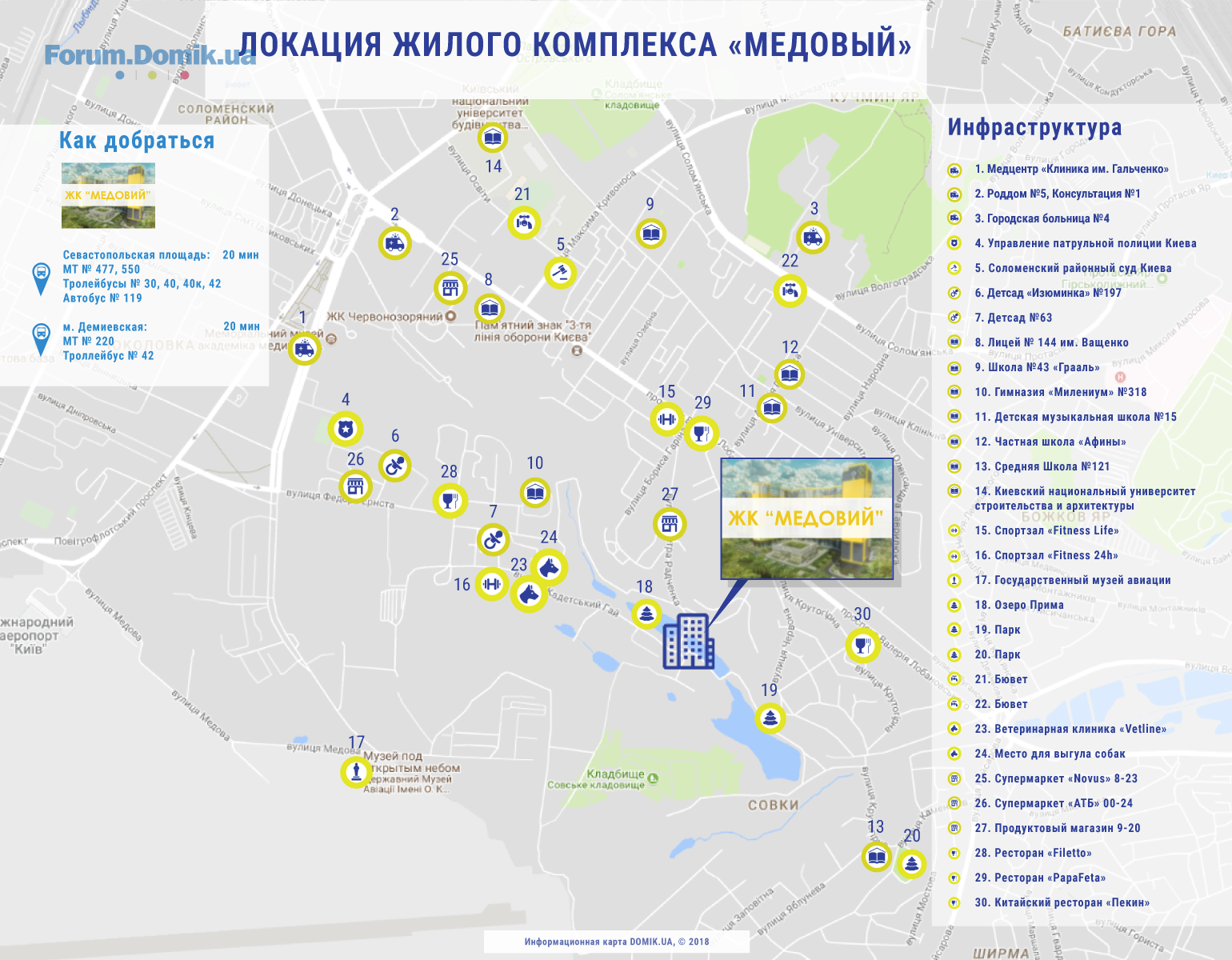Select legend entry 4. Управление патрульной полиции
The image size is (1232, 960).
coord(1086,243)
